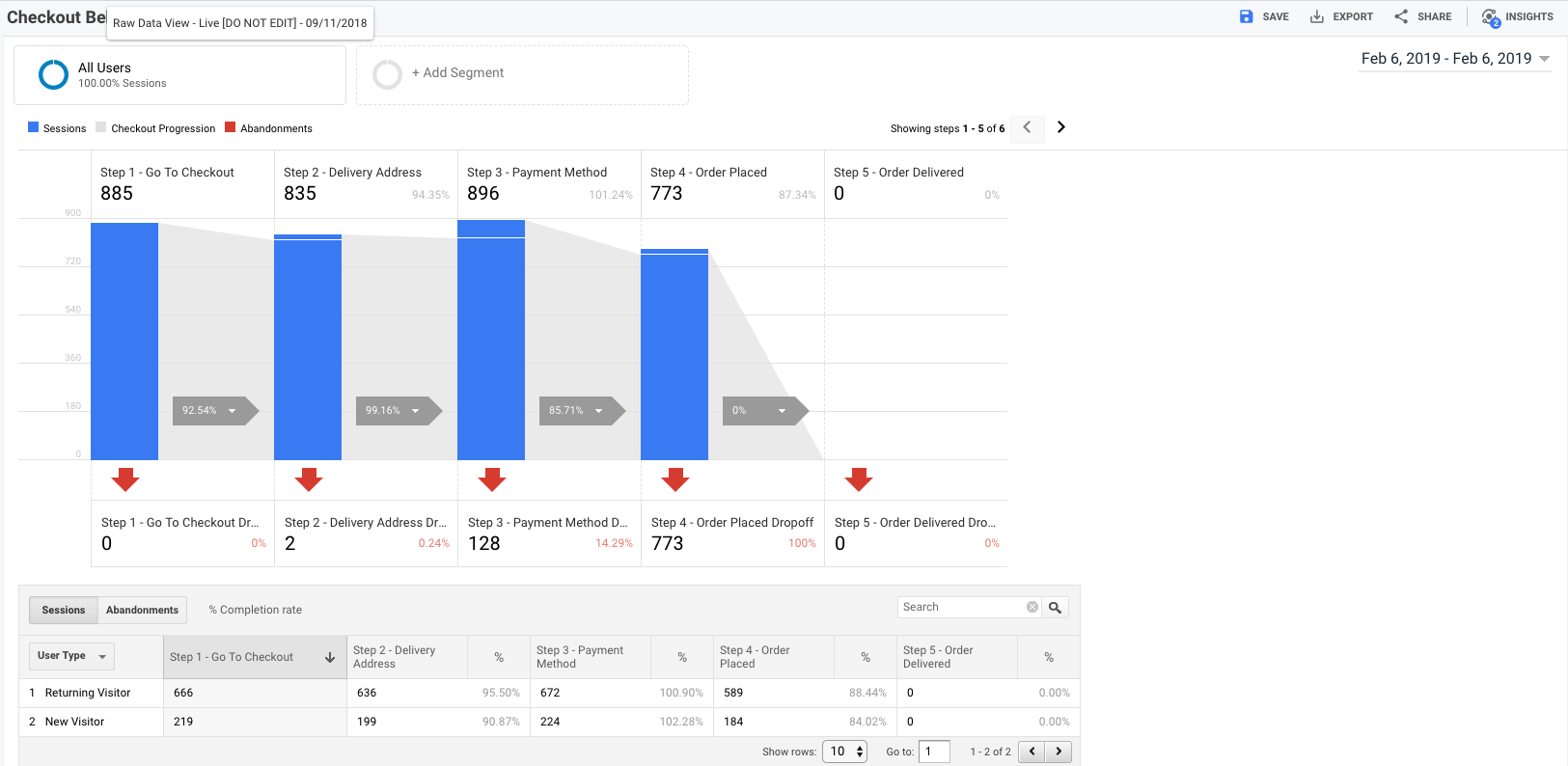This screenshot has height=766, width=1568.
Task: Click New Visitor Step 1 value 219
Action: (183, 722)
